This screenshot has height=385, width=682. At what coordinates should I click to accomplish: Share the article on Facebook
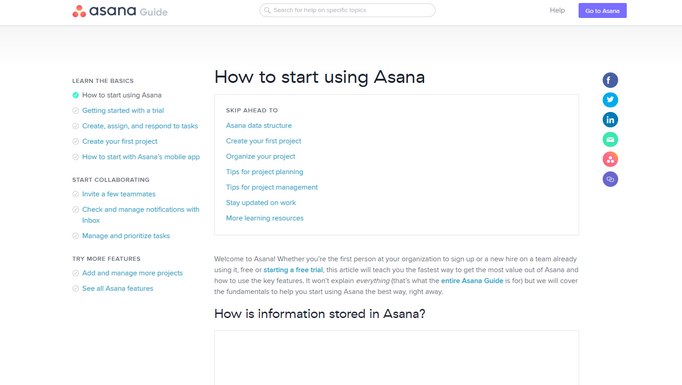pos(610,80)
